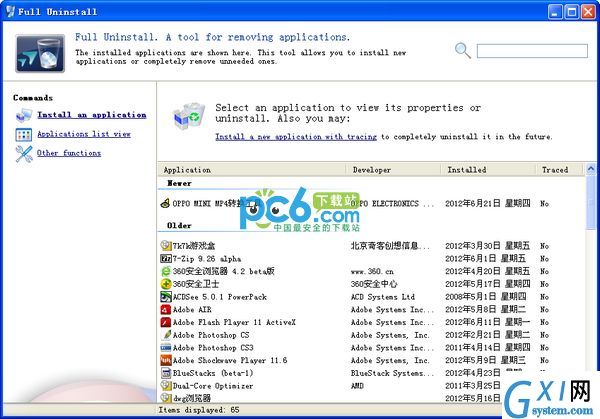Click the Traced No value for 7-Zip
Screen dimensions: 600x419
coord(545,259)
